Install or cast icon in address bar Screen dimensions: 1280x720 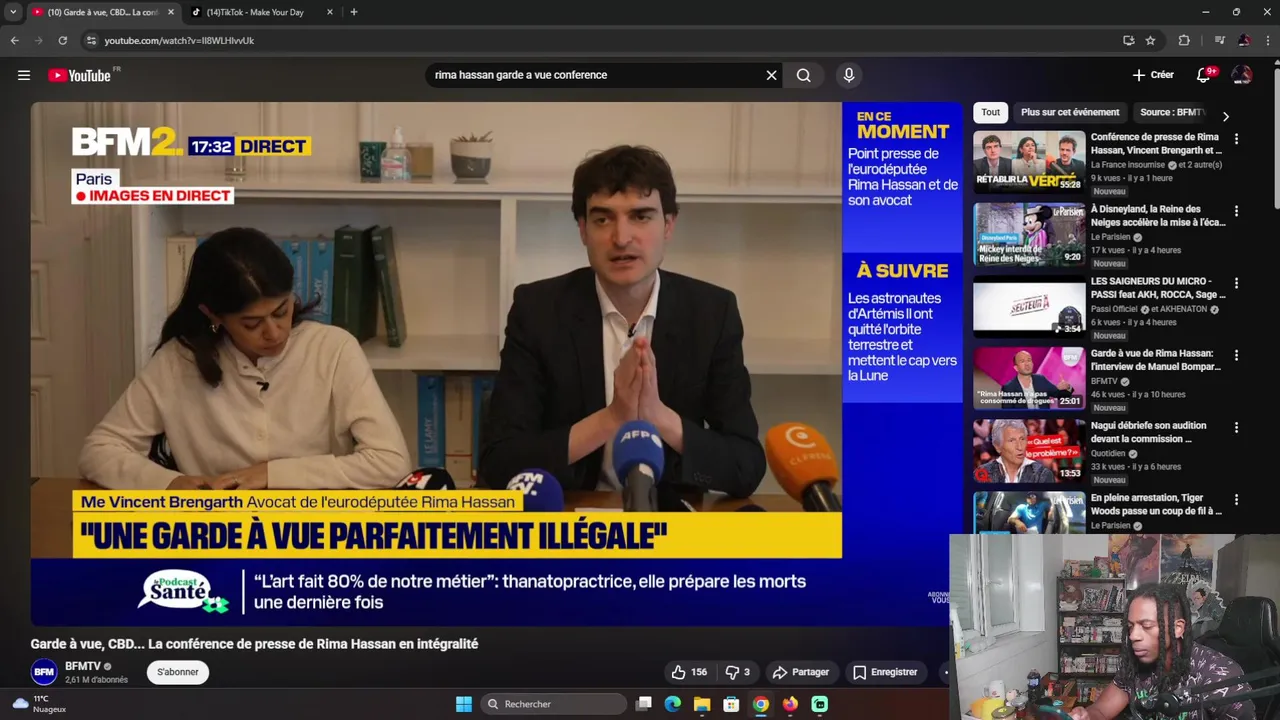pyautogui.click(x=1129, y=40)
